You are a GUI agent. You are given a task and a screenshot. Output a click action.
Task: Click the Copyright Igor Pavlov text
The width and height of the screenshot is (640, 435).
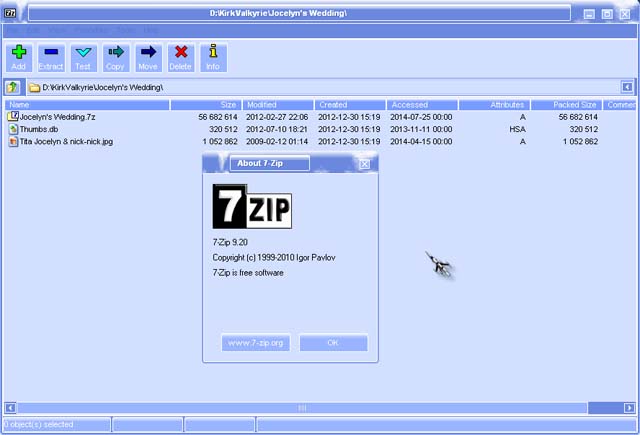pyautogui.click(x=274, y=257)
